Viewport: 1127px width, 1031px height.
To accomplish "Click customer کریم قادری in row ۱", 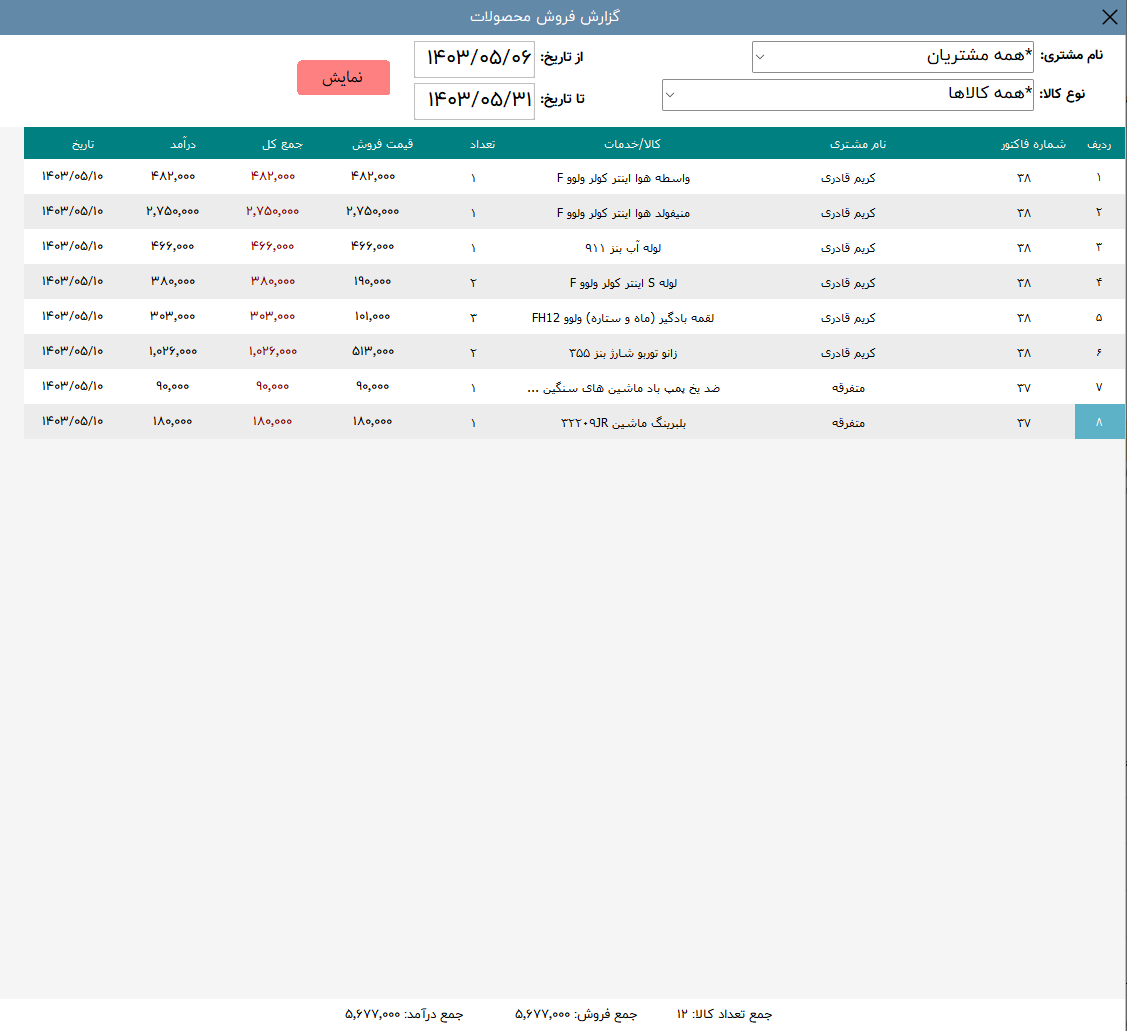I will [x=848, y=178].
